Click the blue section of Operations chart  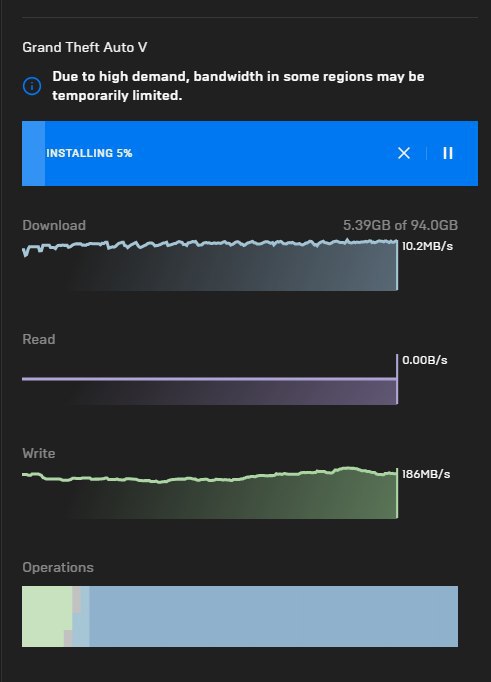pos(274,616)
